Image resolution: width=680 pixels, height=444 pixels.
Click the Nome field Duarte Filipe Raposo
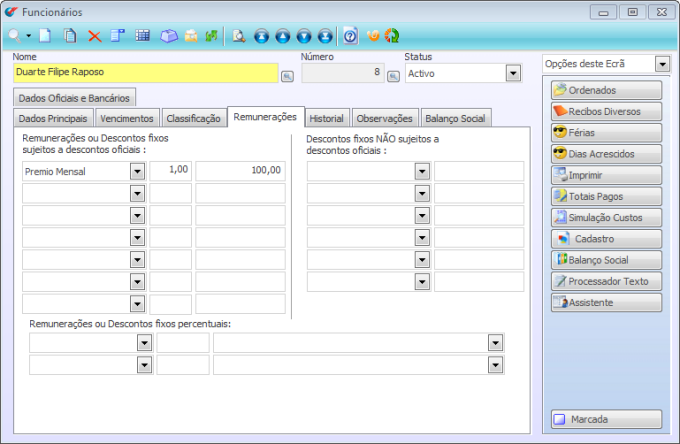(x=146, y=73)
